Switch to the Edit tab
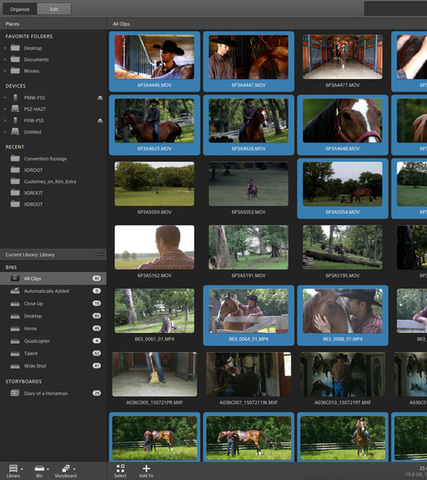427x480 pixels. (x=54, y=9)
